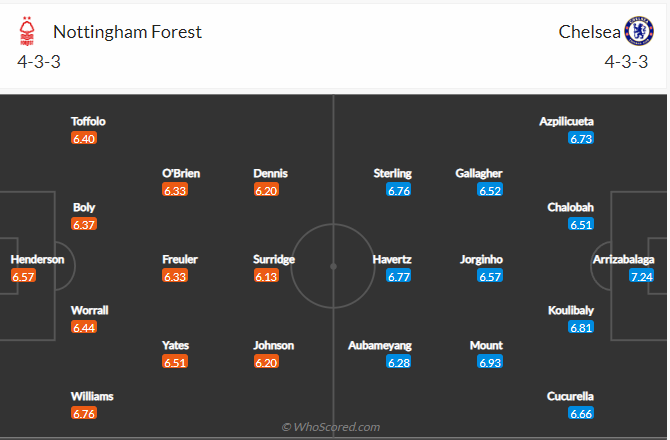Viewport: 670px width, 440px height.
Task: Select player Boly on the pitch
Action: [x=85, y=208]
